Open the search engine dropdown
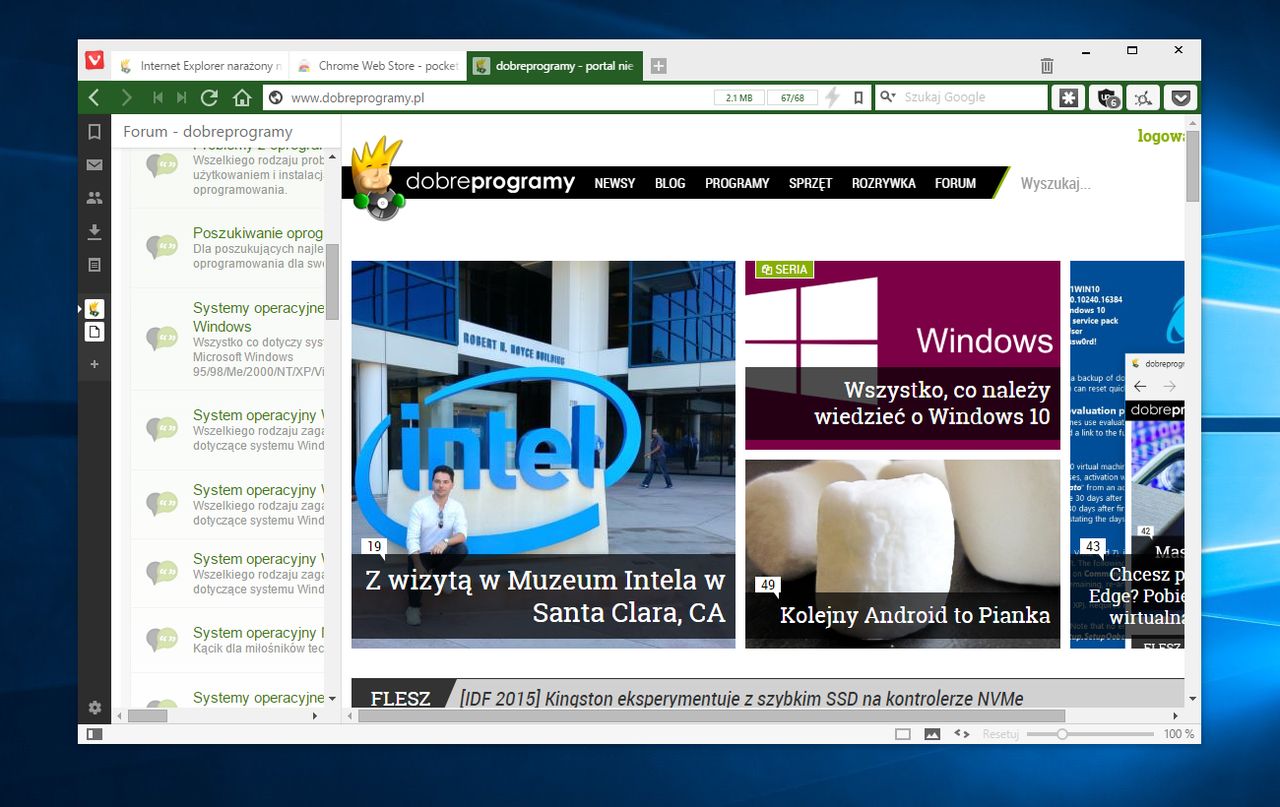Image resolution: width=1280 pixels, height=807 pixels. click(888, 97)
